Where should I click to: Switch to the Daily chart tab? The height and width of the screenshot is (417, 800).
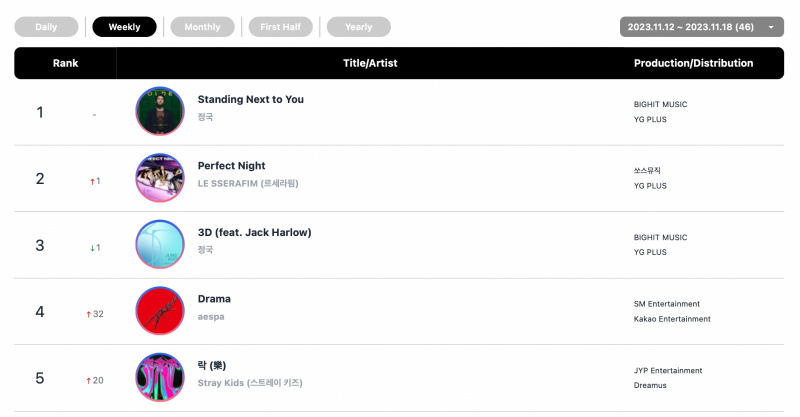[46, 27]
